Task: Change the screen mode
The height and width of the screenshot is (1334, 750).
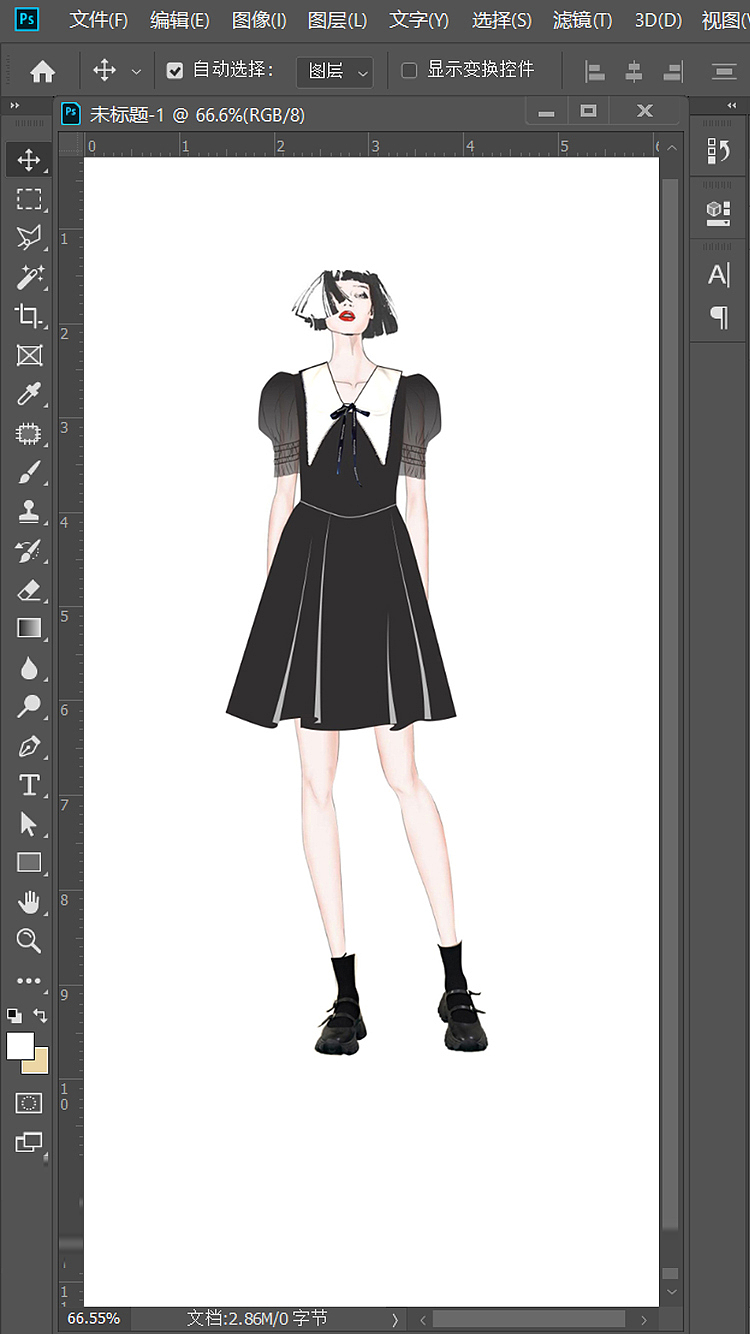Action: (29, 1142)
